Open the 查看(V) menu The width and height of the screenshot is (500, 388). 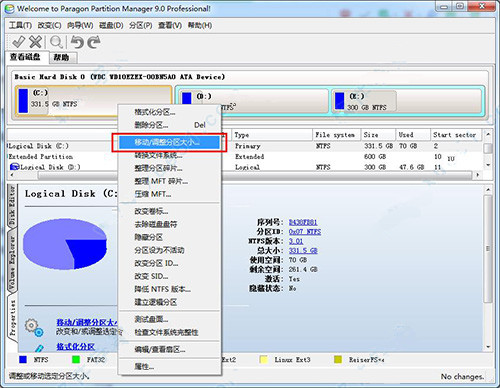pyautogui.click(x=170, y=25)
